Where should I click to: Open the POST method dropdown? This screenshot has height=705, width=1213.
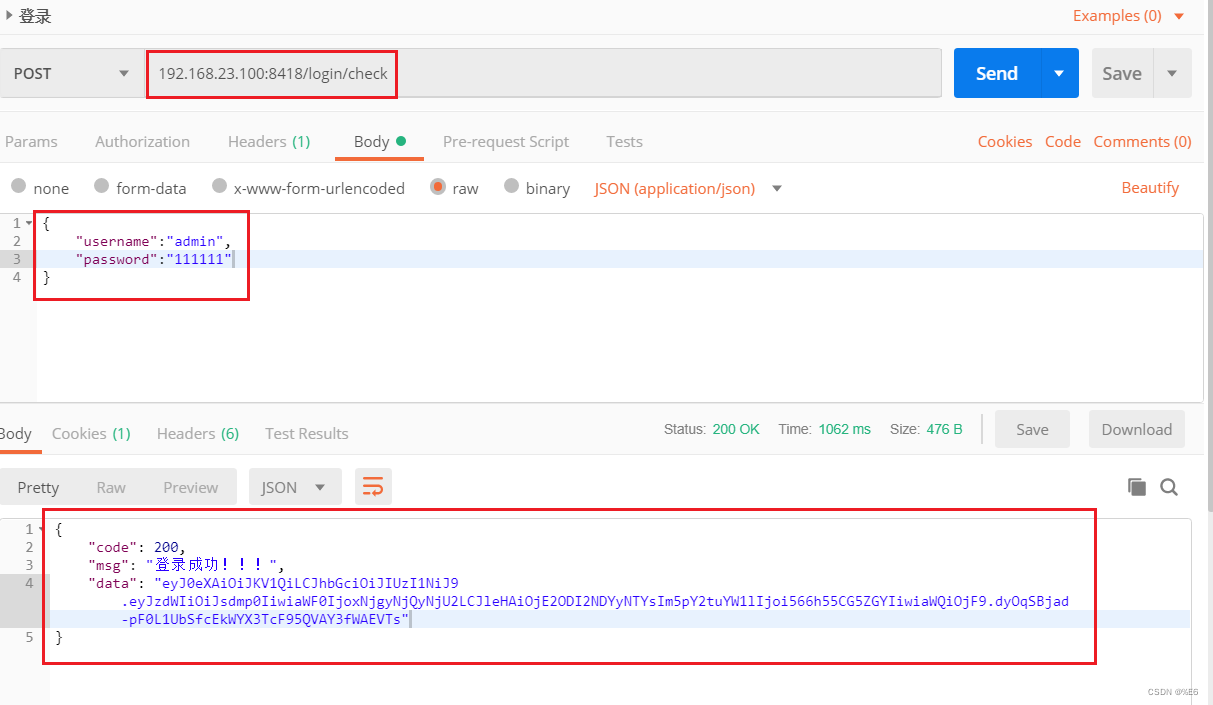click(123, 73)
